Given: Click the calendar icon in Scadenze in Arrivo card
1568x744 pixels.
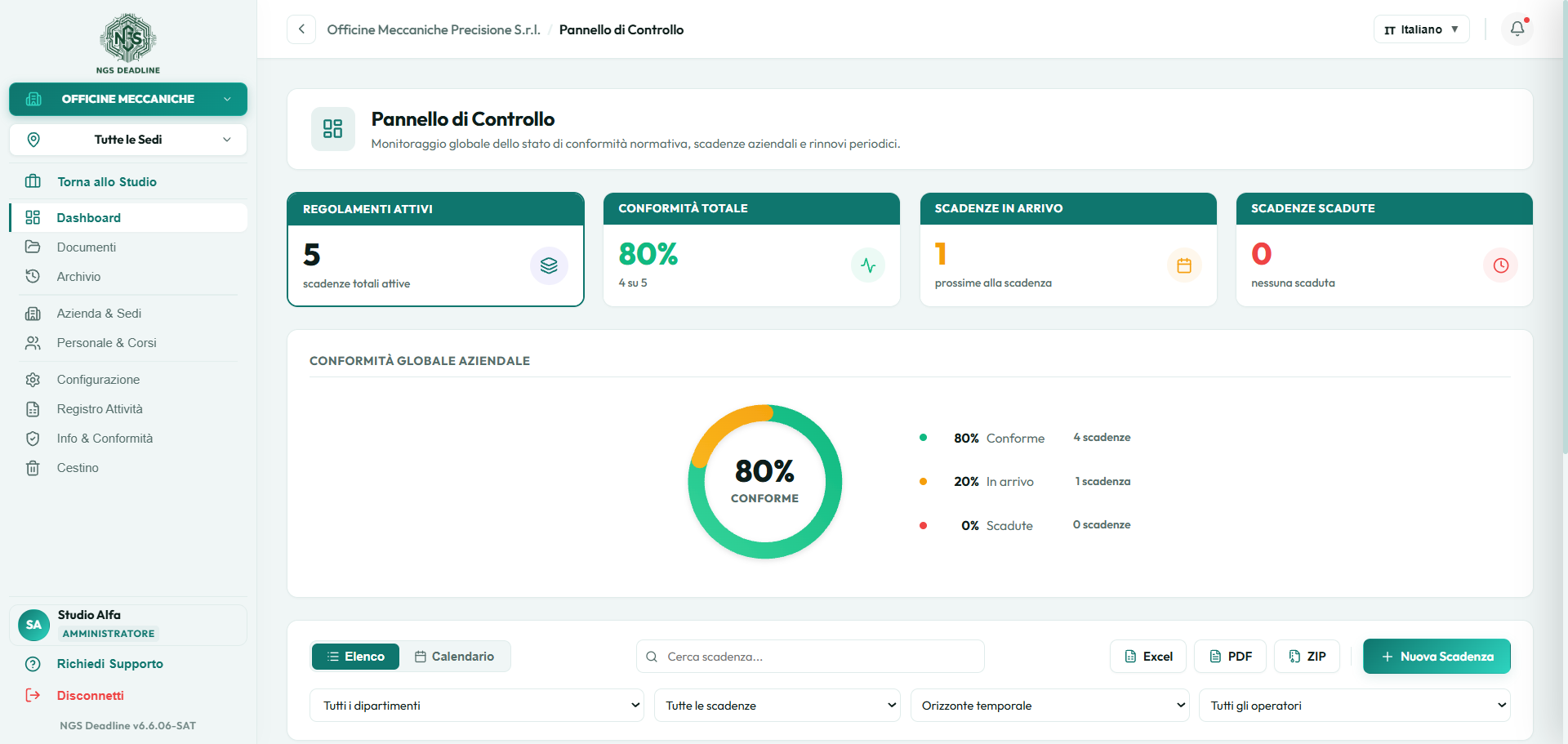Looking at the screenshot, I should pos(1184,265).
